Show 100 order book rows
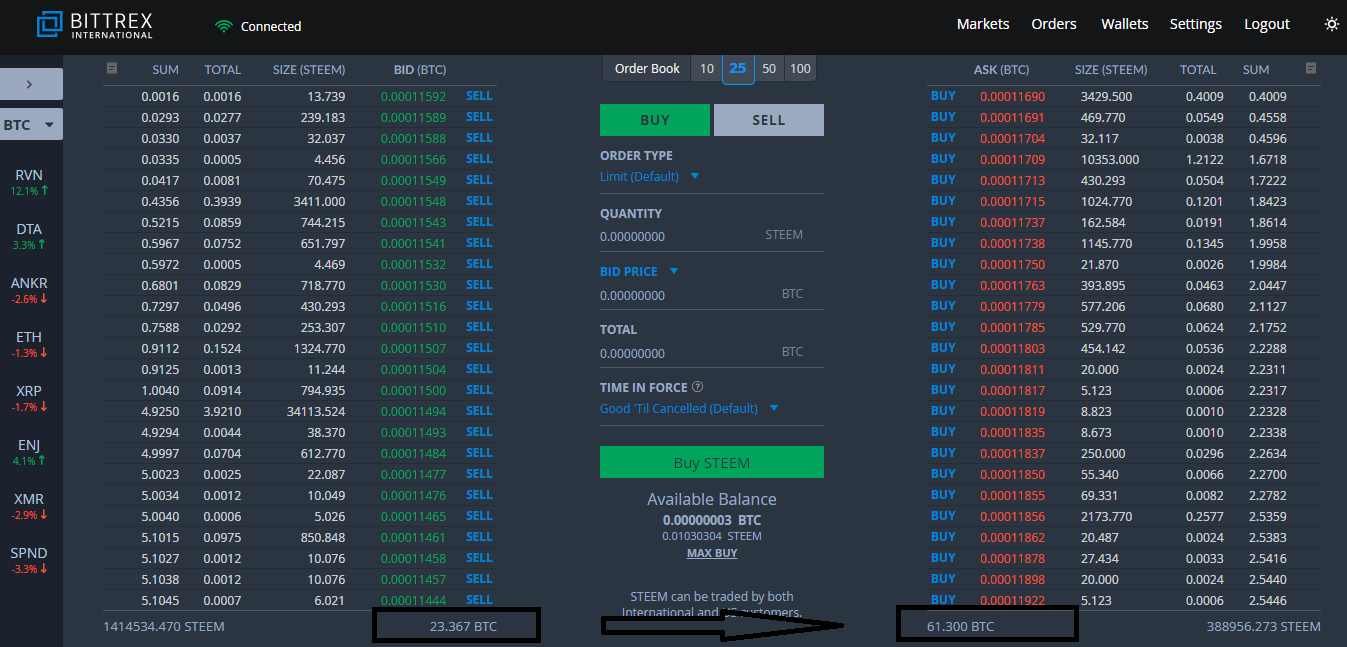 click(800, 68)
